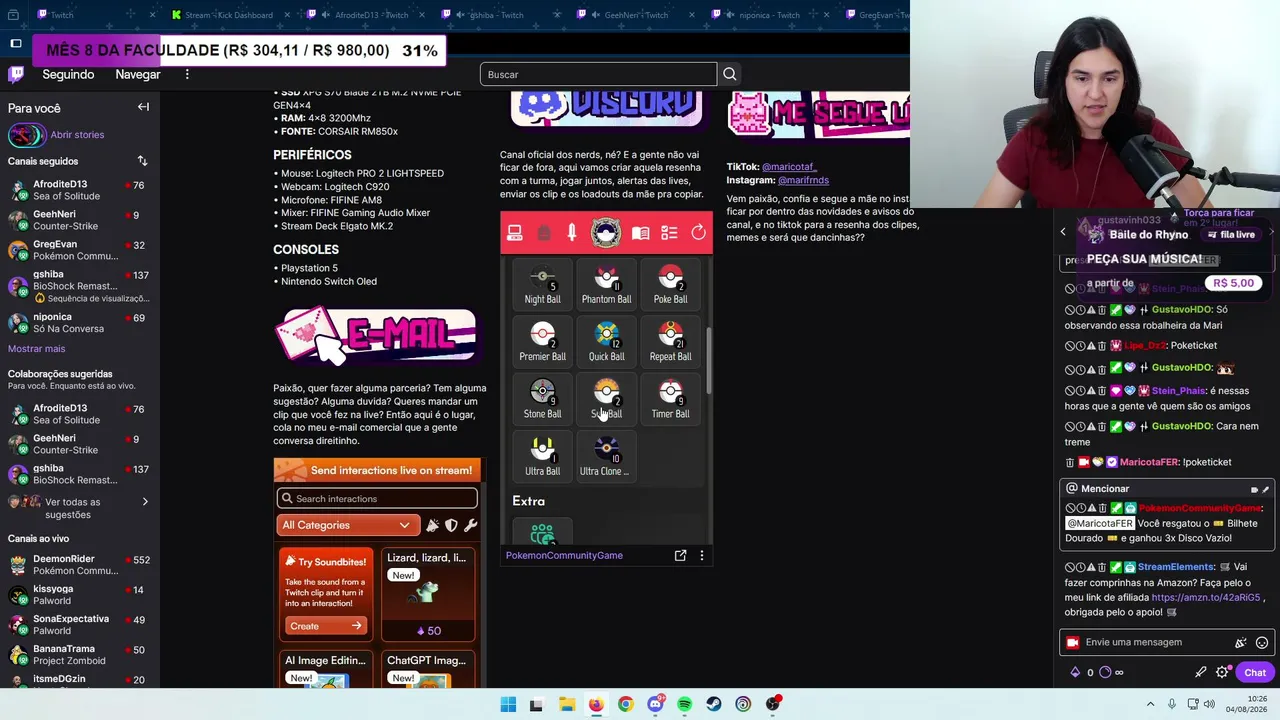The image size is (1280, 720).
Task: Focus the Buscar search field
Action: click(598, 74)
